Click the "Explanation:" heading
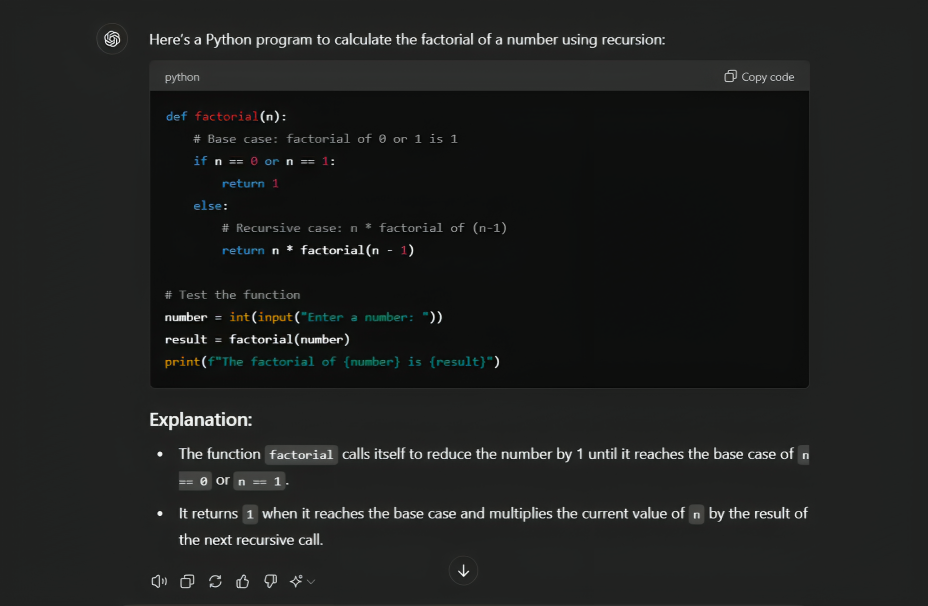This screenshot has height=606, width=928. [x=200, y=420]
